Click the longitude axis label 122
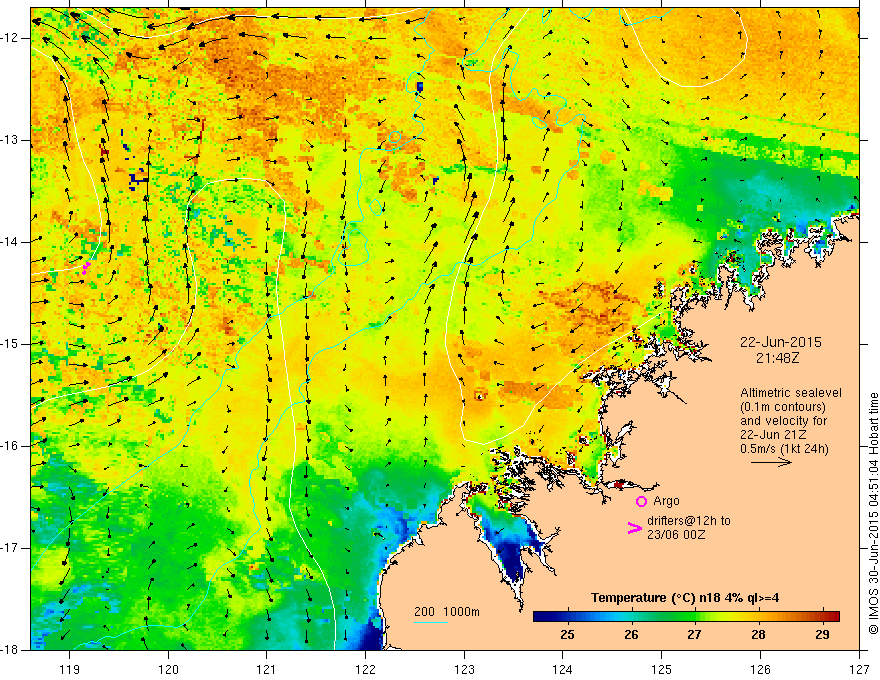This screenshot has height=680, width=880. 365,669
